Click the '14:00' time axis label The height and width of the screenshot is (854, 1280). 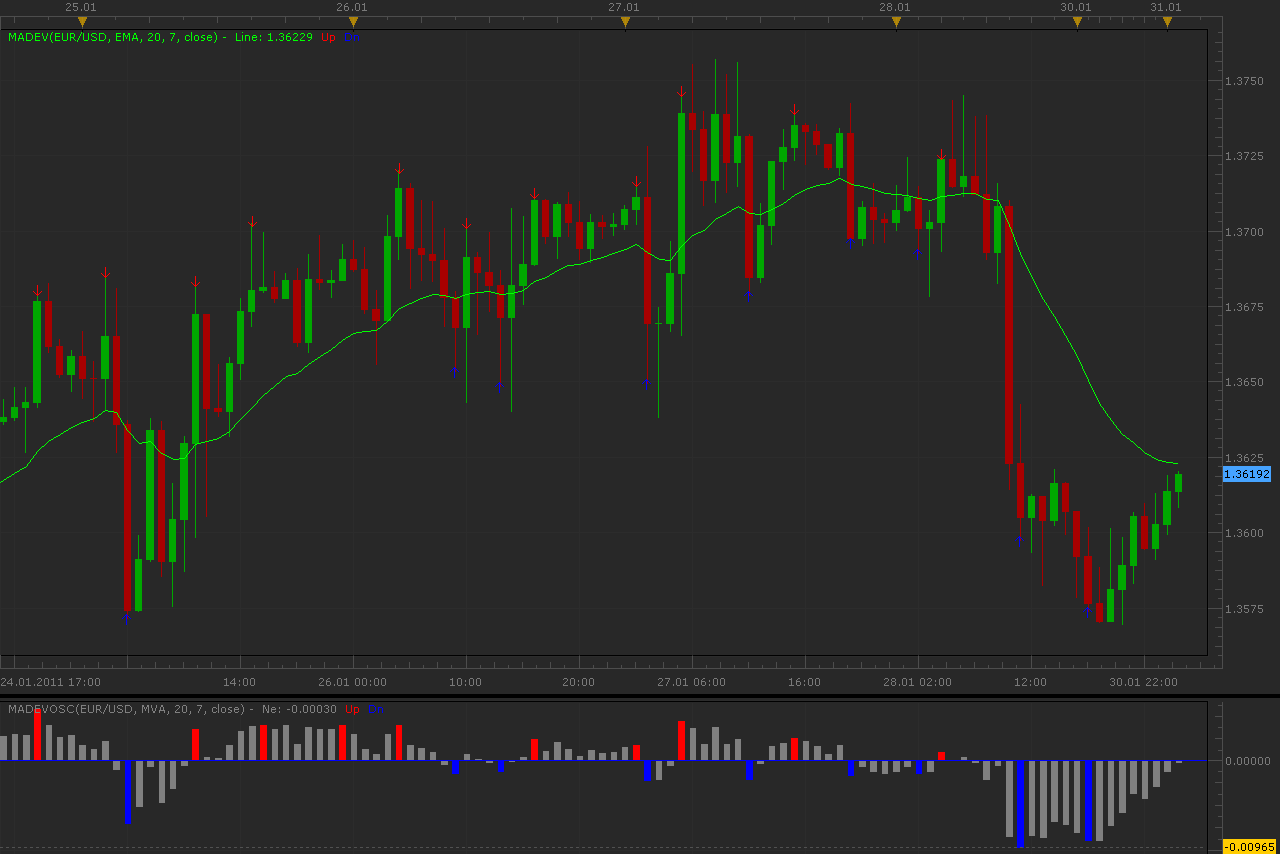click(x=239, y=682)
